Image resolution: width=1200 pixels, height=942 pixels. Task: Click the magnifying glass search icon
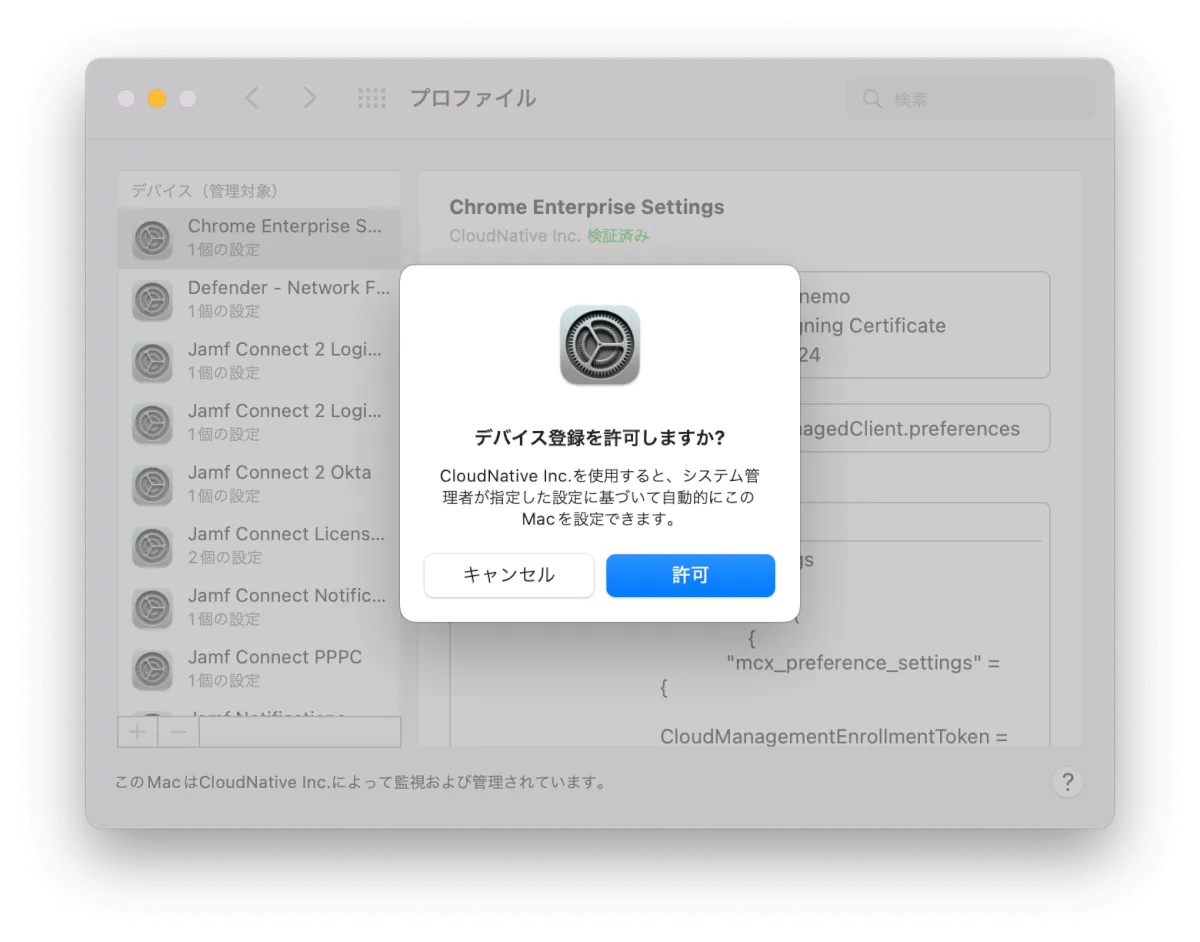point(872,99)
